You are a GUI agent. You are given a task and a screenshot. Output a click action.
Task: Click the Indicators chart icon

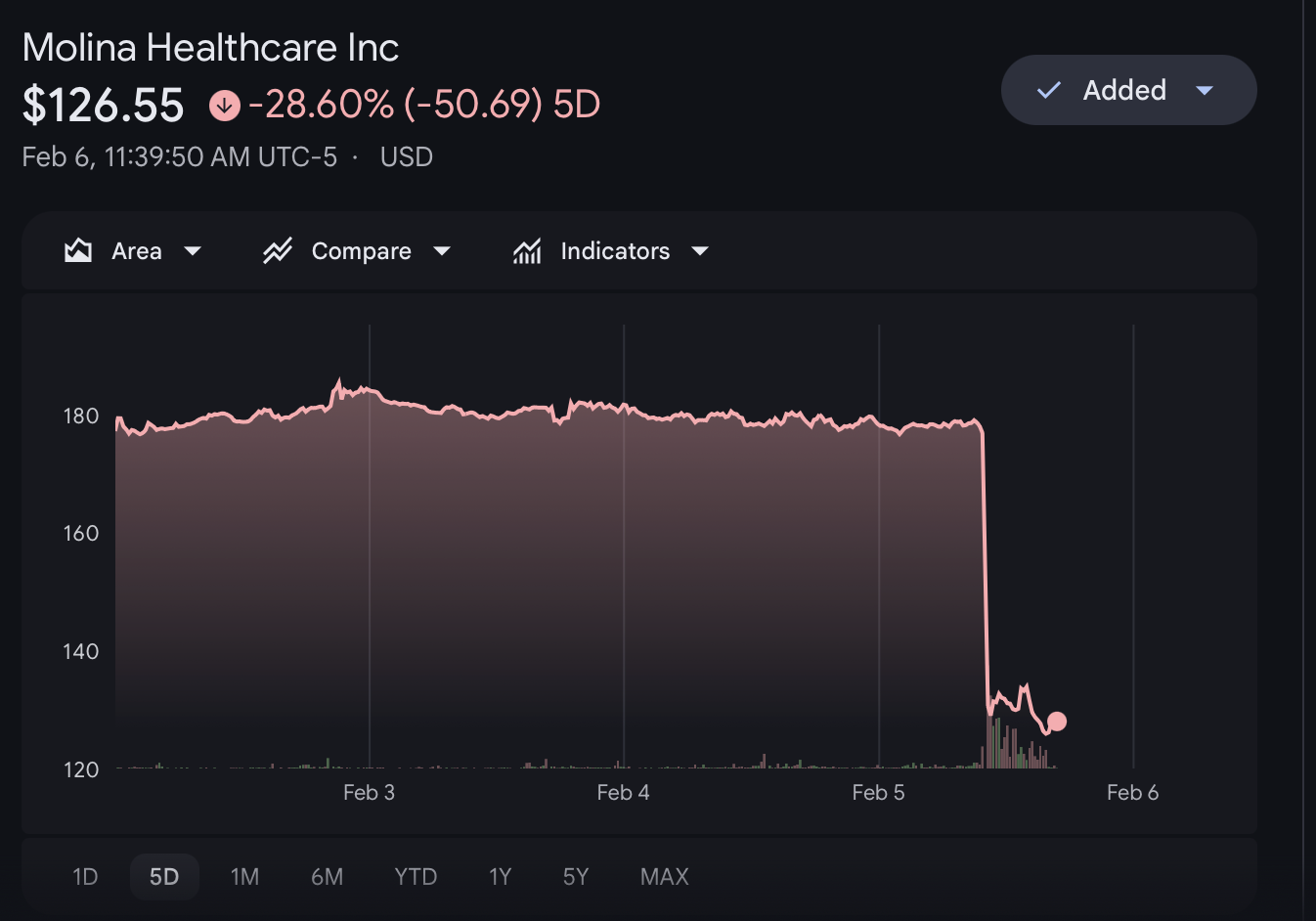pyautogui.click(x=527, y=251)
